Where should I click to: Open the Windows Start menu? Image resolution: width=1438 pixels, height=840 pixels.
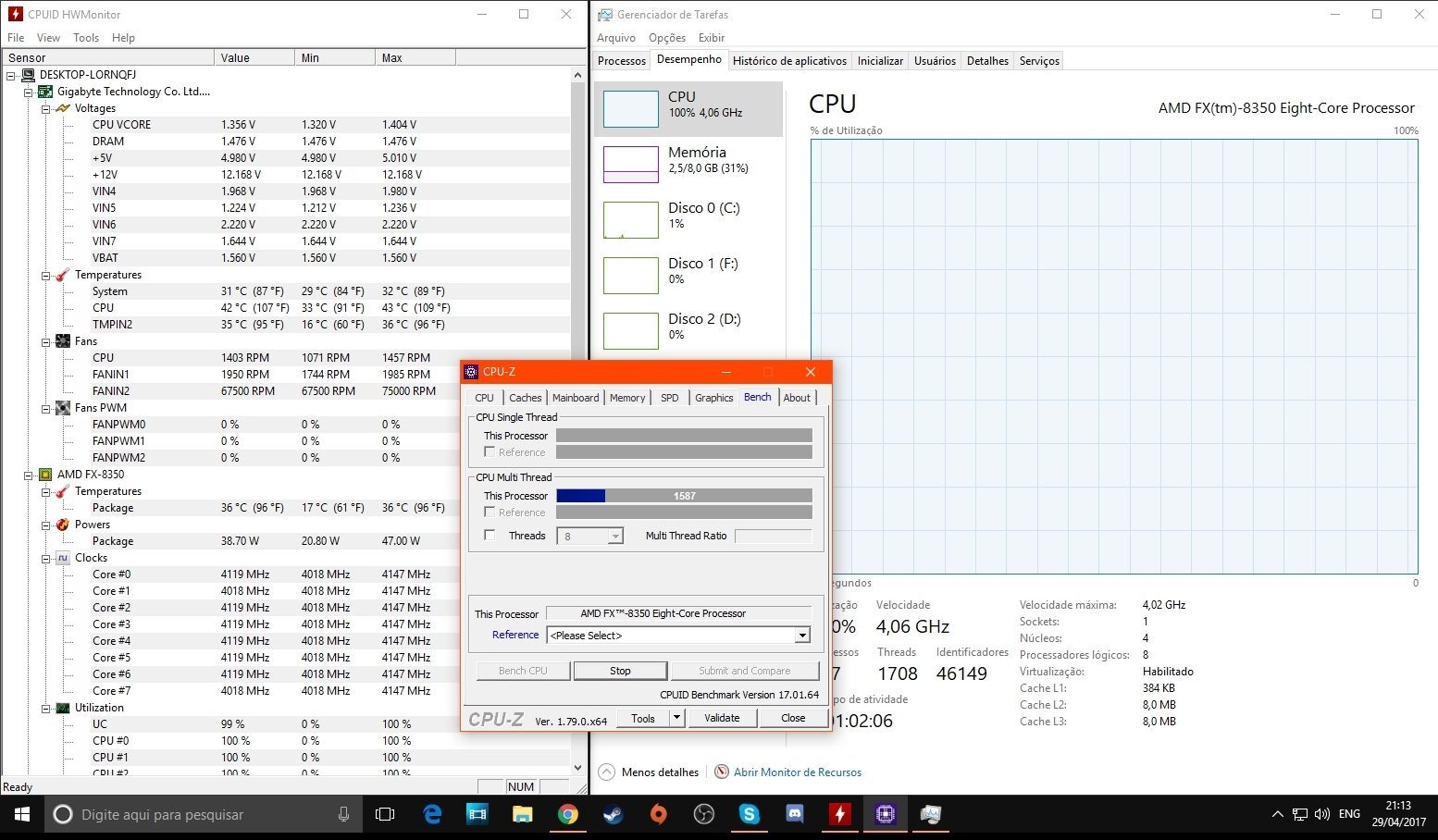click(x=22, y=815)
